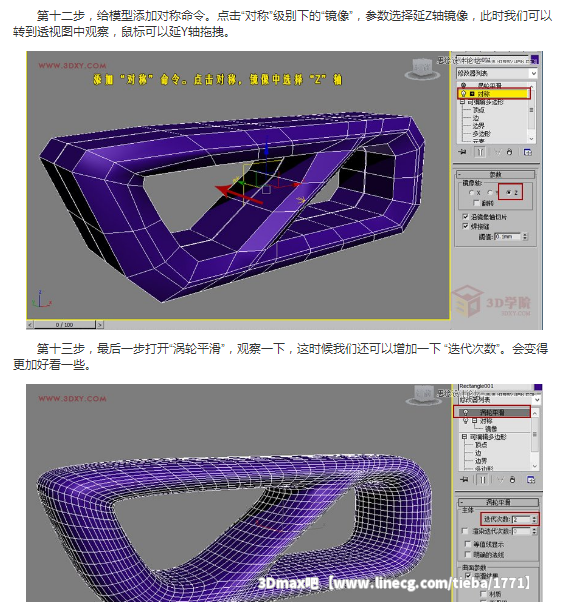The image size is (570, 602).
Task: Click the ViewCube in the step thirteen viewport
Action: [422, 395]
